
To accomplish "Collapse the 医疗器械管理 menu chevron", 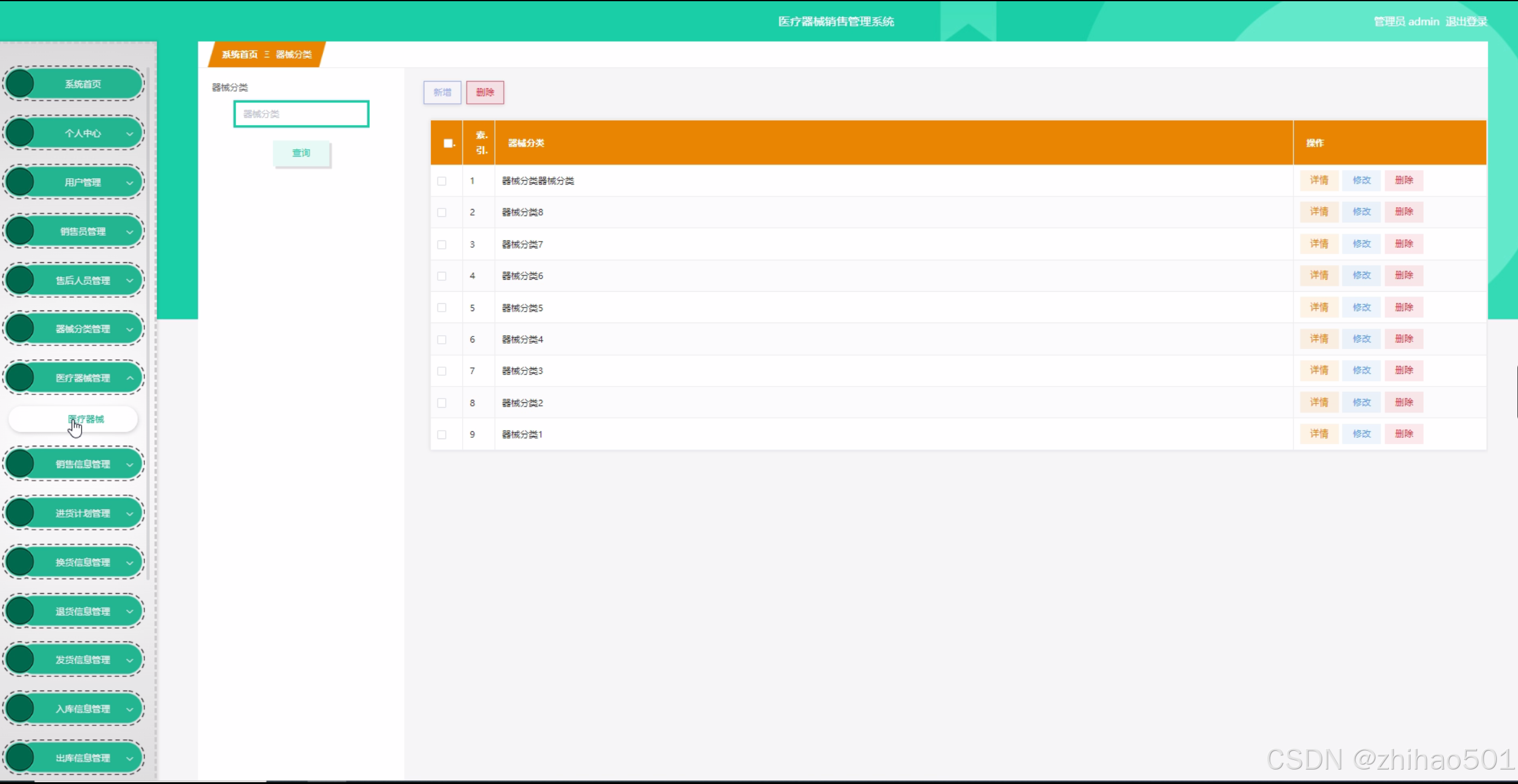I will point(130,378).
